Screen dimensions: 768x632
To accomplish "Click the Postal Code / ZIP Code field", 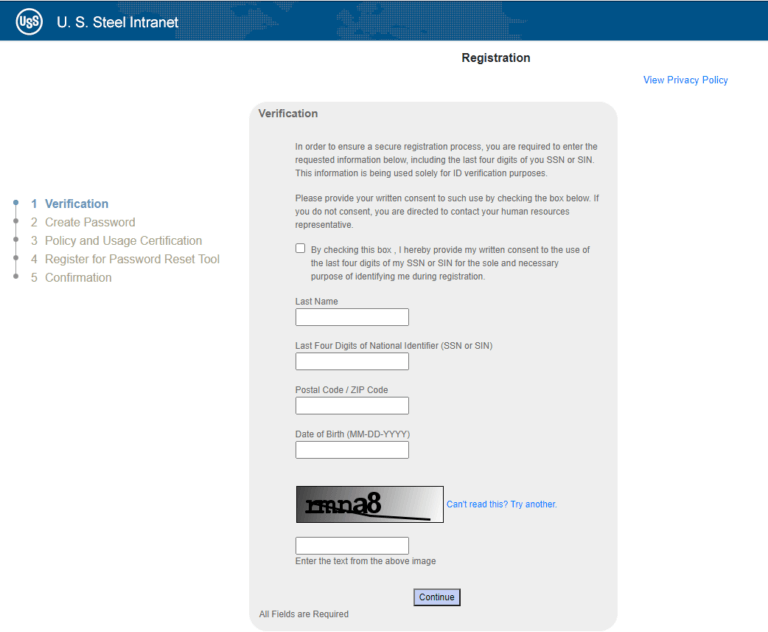I will (352, 405).
